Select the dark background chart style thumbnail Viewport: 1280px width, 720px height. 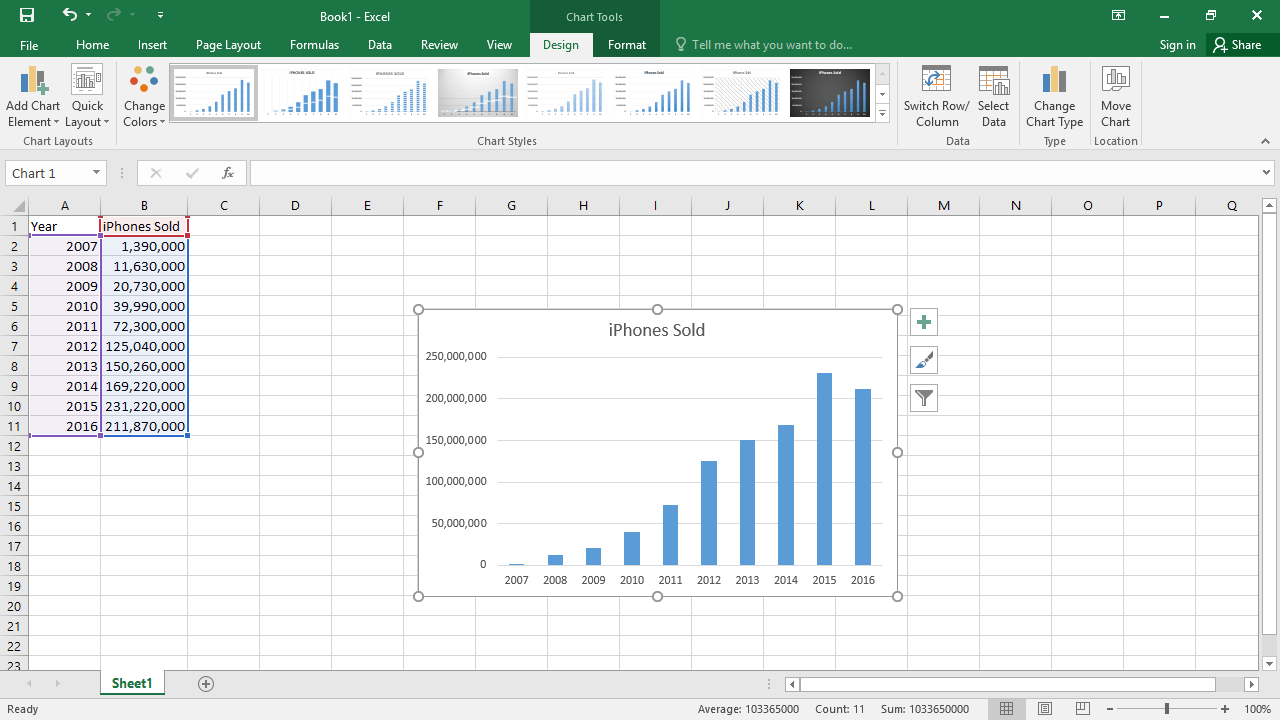pos(830,93)
